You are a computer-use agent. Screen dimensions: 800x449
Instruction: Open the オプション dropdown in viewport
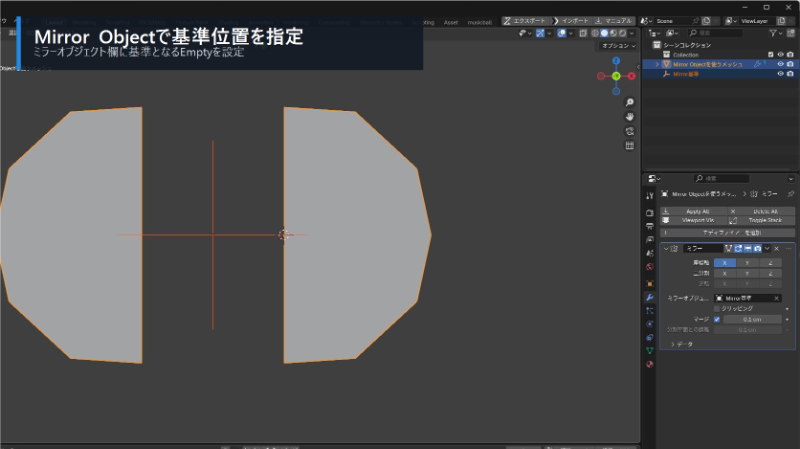(x=618, y=46)
